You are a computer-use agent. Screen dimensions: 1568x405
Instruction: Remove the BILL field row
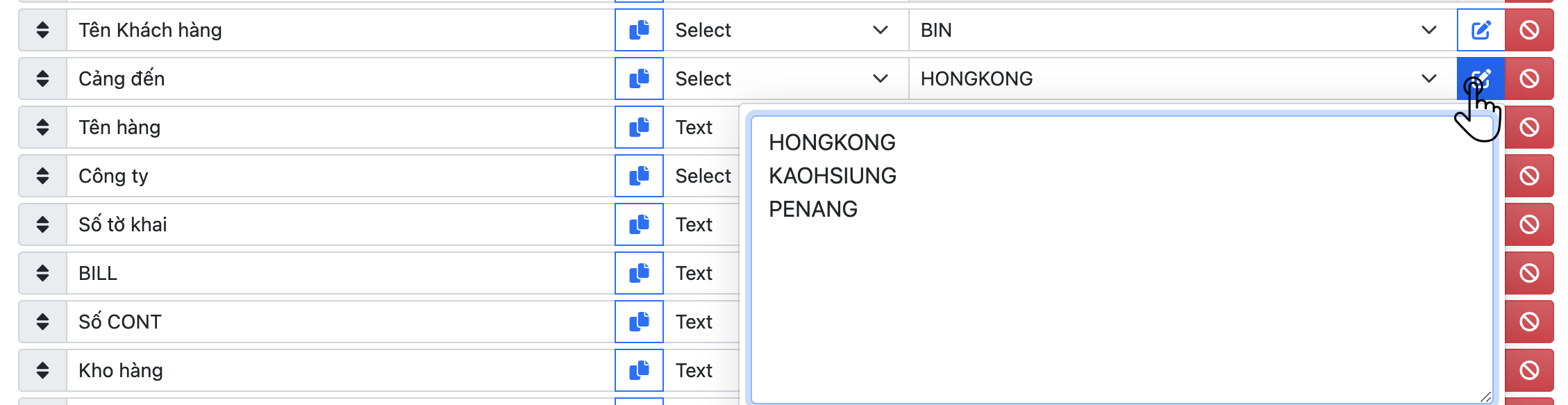[1529, 273]
